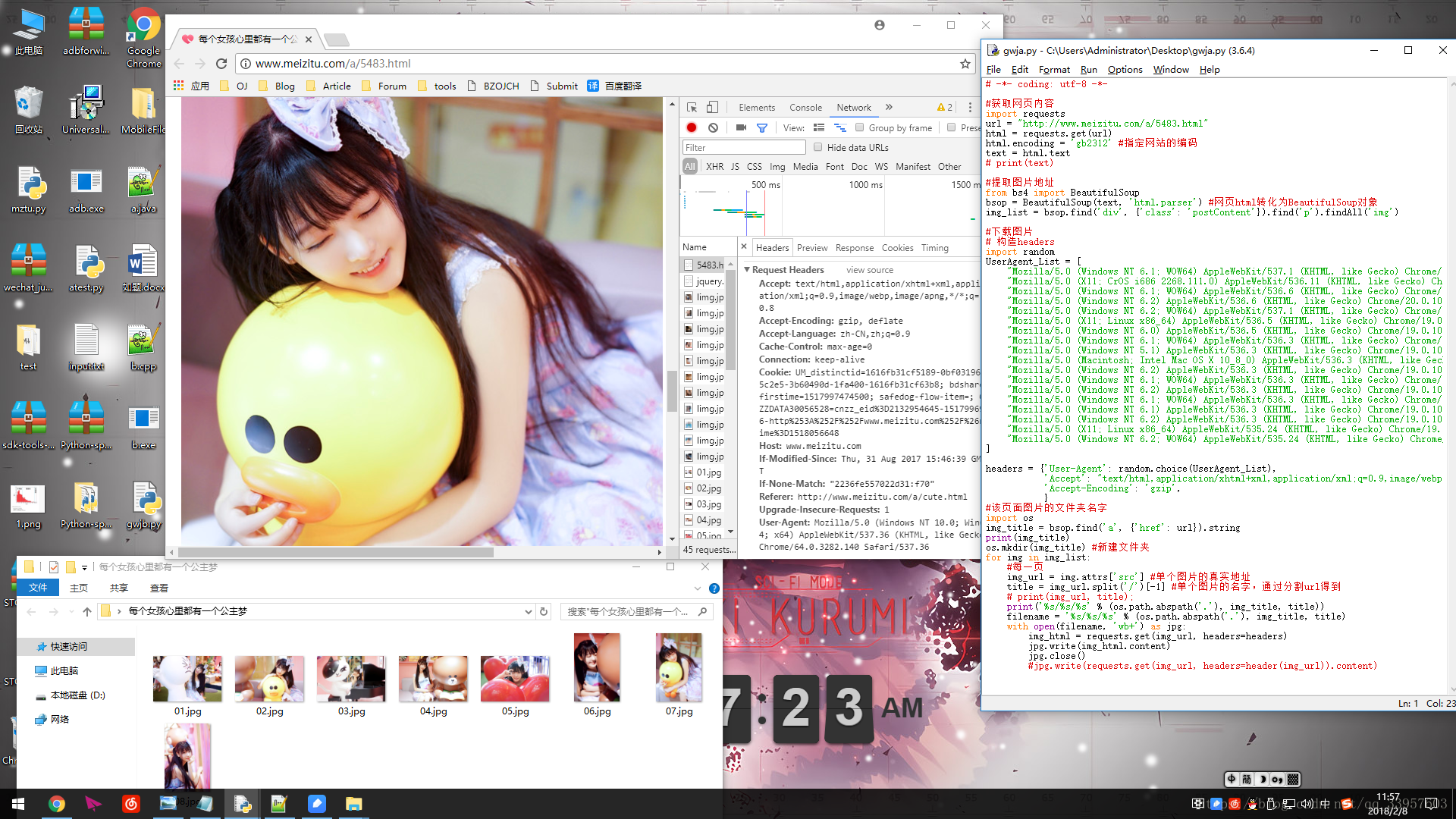Screen dimensions: 1456x819
Task: Open the Options menu in IDLE
Action: [1125, 70]
